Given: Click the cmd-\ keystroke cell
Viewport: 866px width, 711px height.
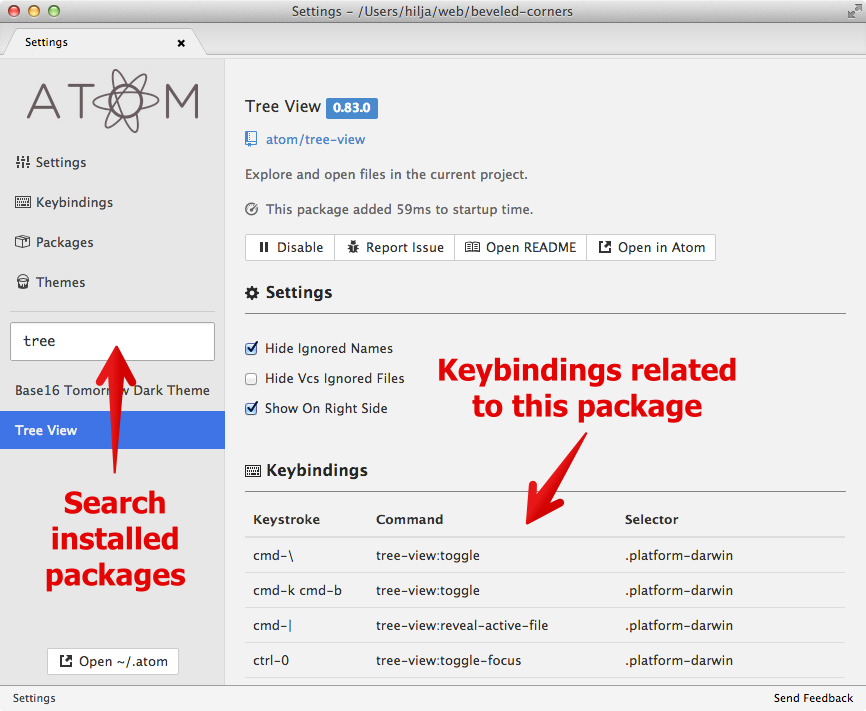Looking at the screenshot, I should (x=273, y=555).
